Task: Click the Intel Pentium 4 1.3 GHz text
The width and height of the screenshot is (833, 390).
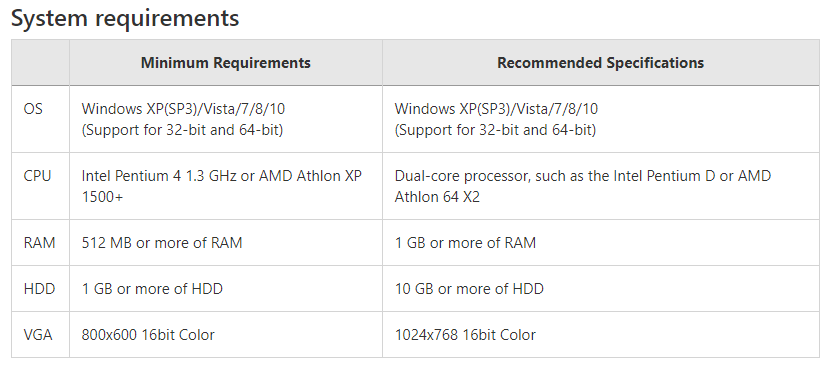Action: click(159, 176)
